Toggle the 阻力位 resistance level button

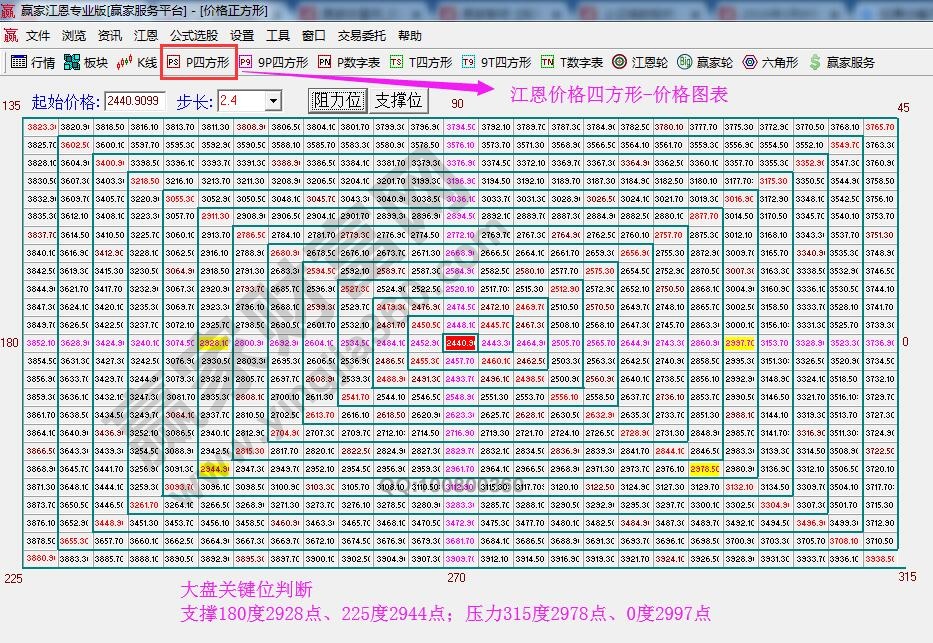[x=341, y=100]
